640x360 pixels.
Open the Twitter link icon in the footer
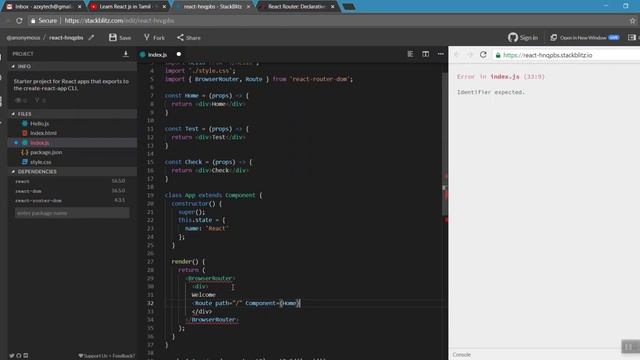tap(11, 356)
